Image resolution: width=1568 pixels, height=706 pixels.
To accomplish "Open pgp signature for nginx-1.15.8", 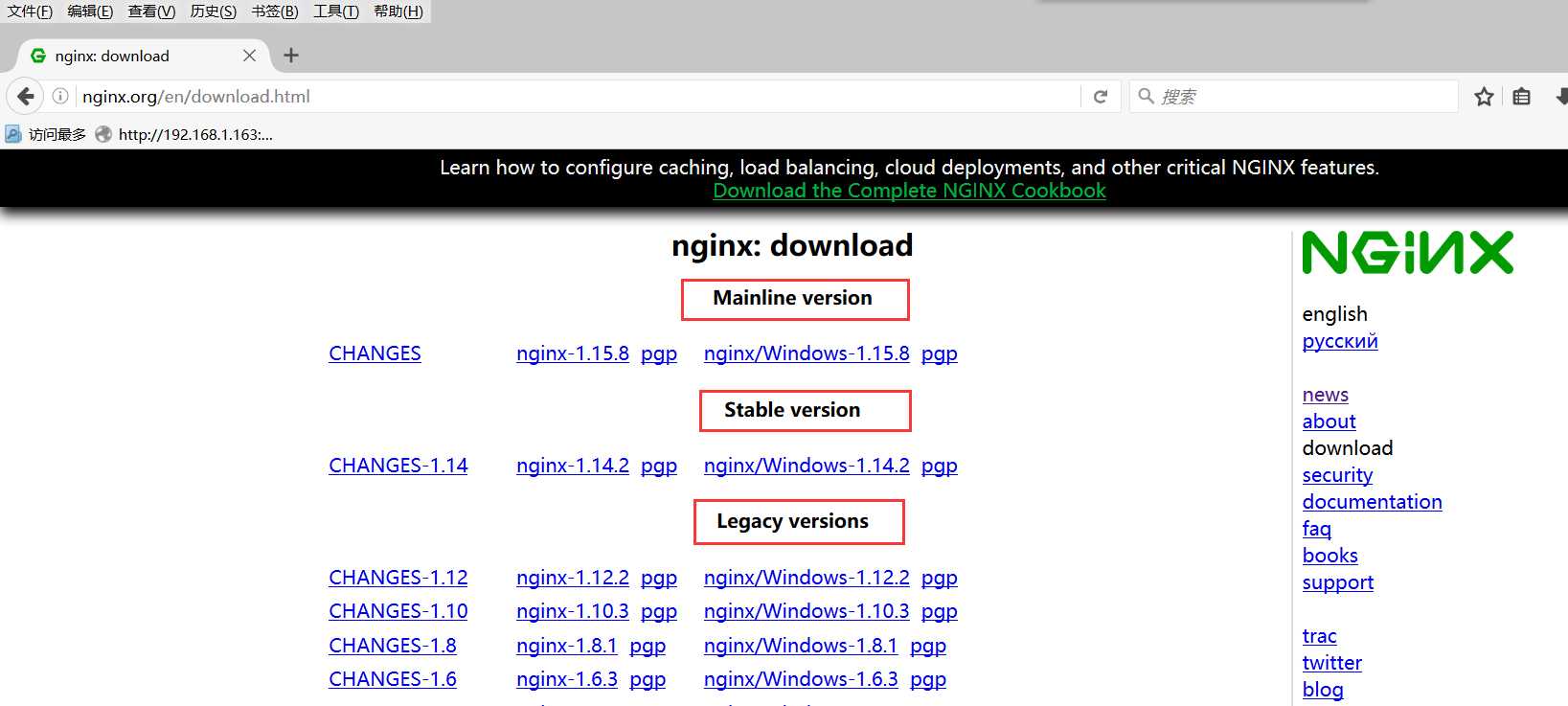I will pyautogui.click(x=659, y=354).
